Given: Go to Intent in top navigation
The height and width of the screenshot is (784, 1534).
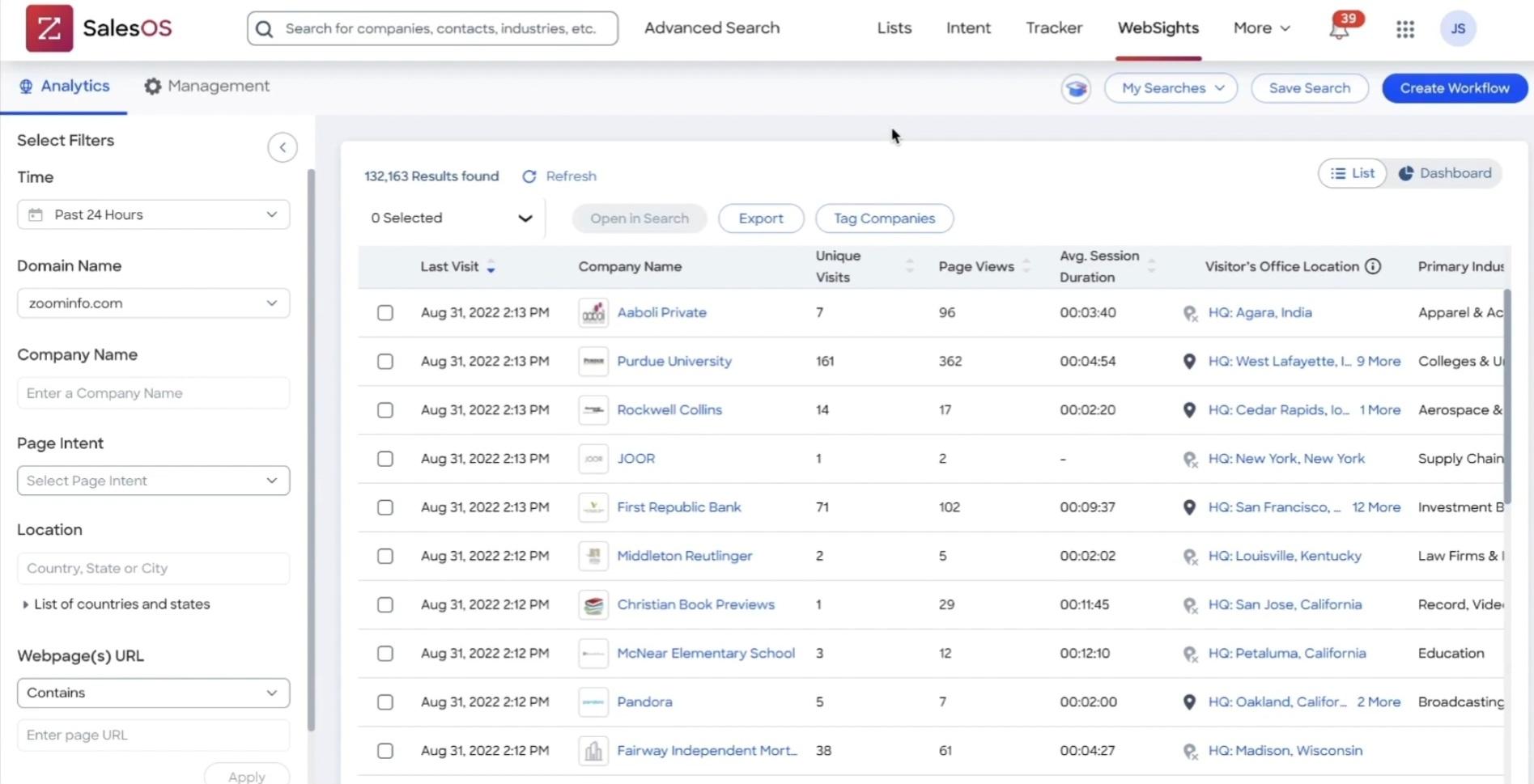Looking at the screenshot, I should 968,28.
